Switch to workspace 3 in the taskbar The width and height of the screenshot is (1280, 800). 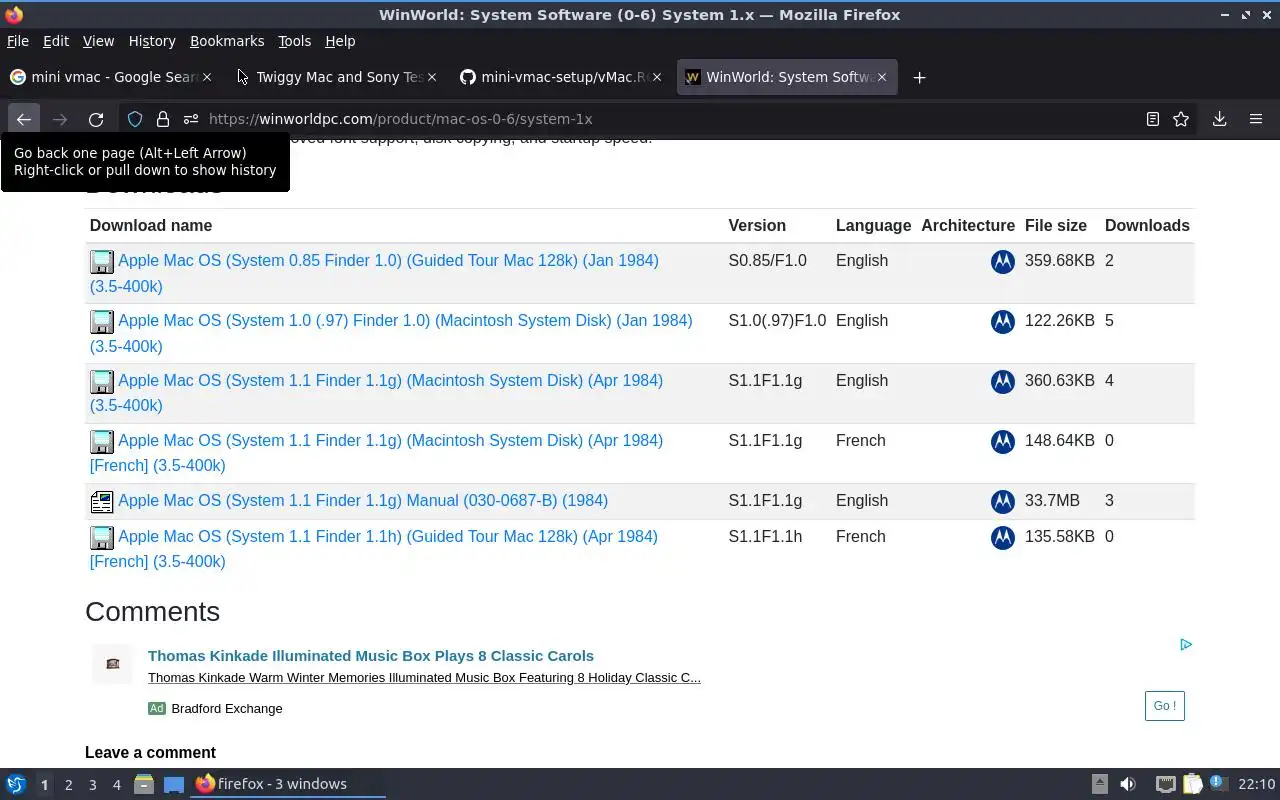92,785
